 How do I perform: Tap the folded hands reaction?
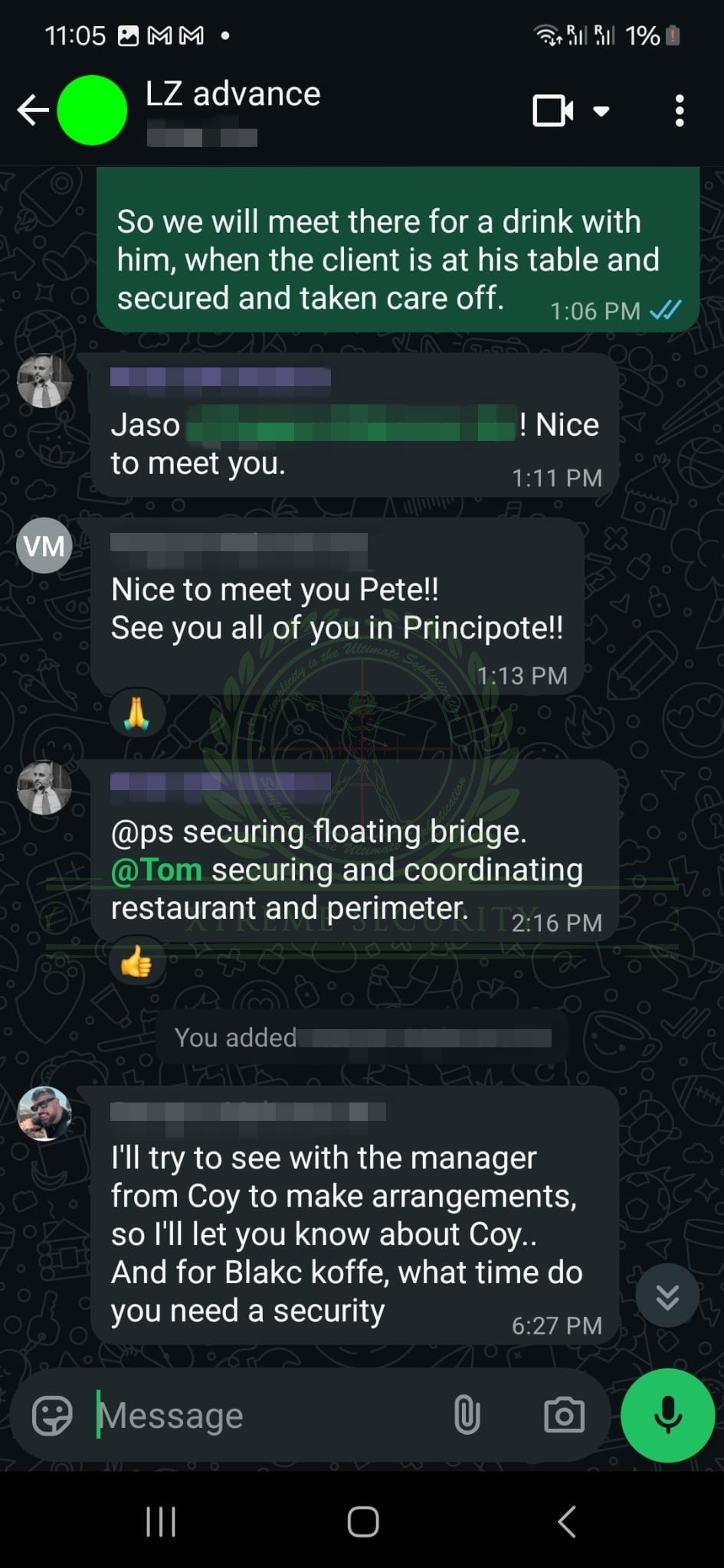(136, 714)
